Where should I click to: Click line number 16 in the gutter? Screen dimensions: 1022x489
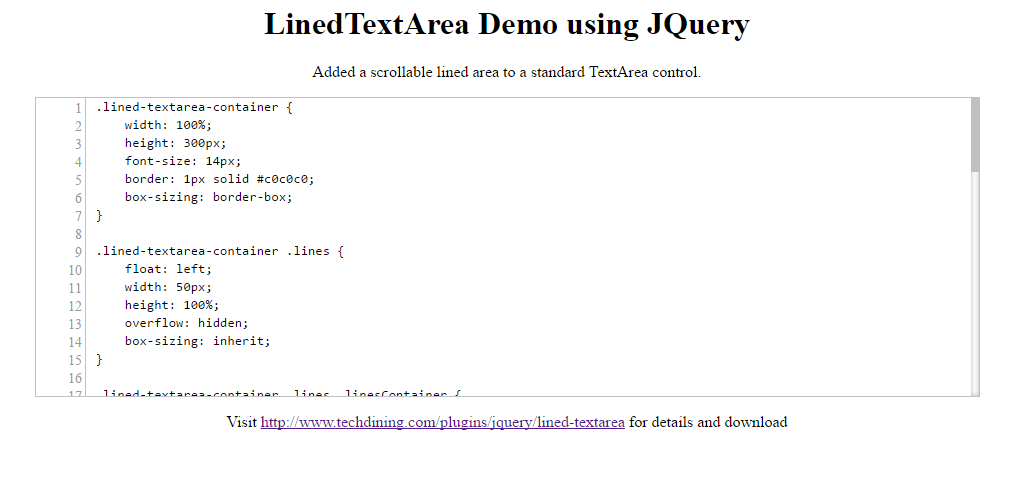click(x=75, y=378)
